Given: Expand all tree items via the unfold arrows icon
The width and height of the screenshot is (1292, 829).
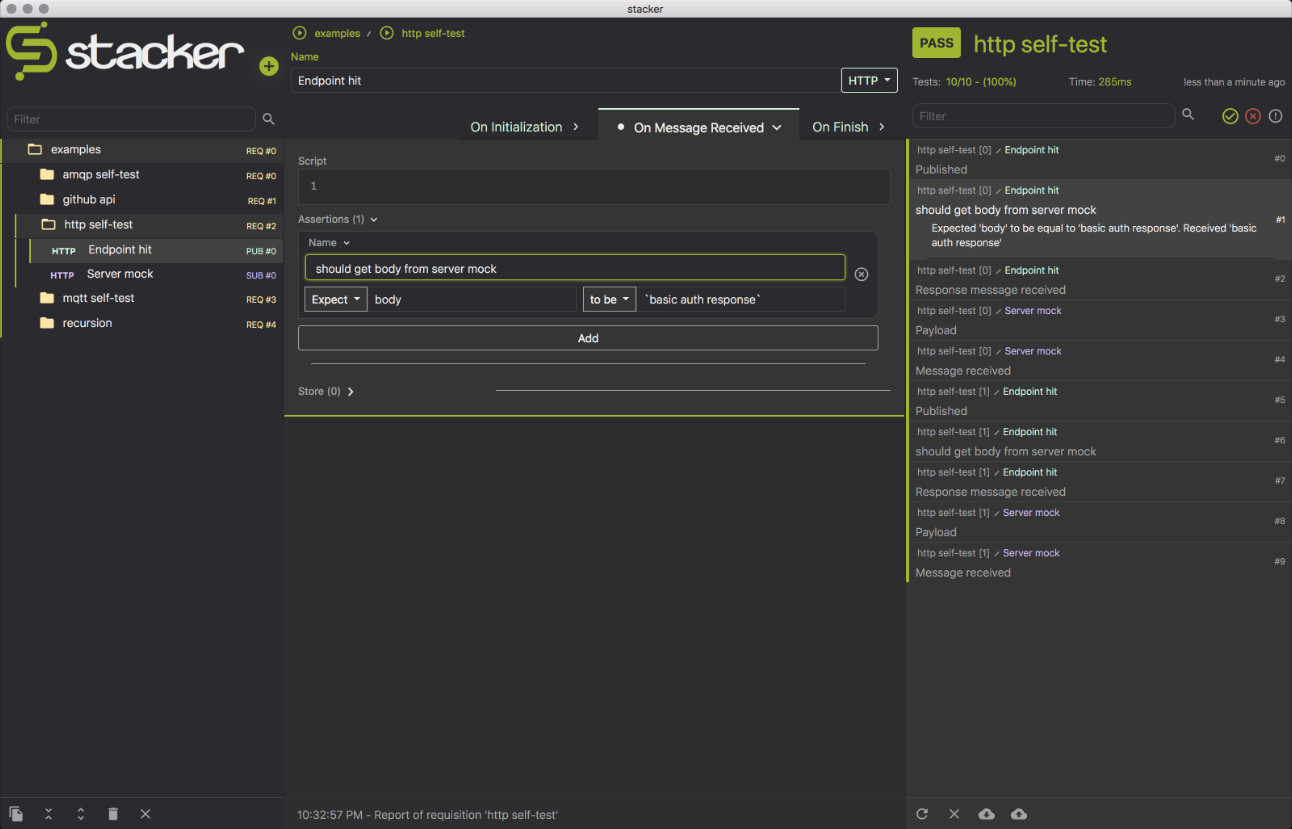Looking at the screenshot, I should click(81, 814).
